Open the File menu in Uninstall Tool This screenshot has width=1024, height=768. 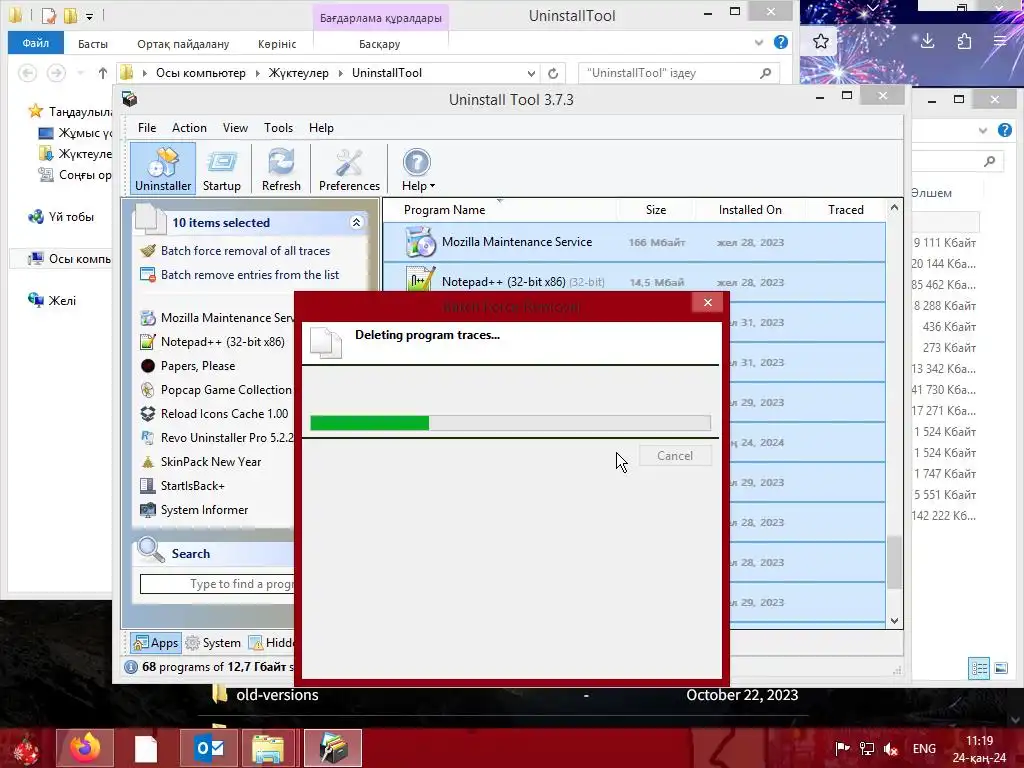[x=147, y=128]
